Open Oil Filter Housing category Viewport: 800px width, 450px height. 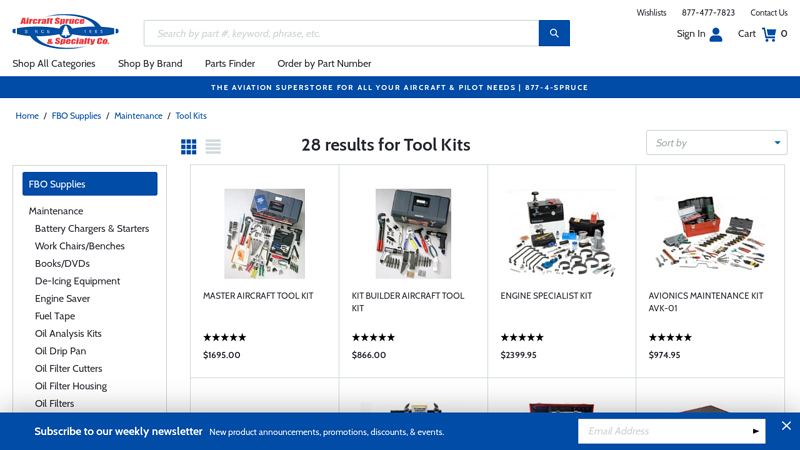[x=71, y=386]
